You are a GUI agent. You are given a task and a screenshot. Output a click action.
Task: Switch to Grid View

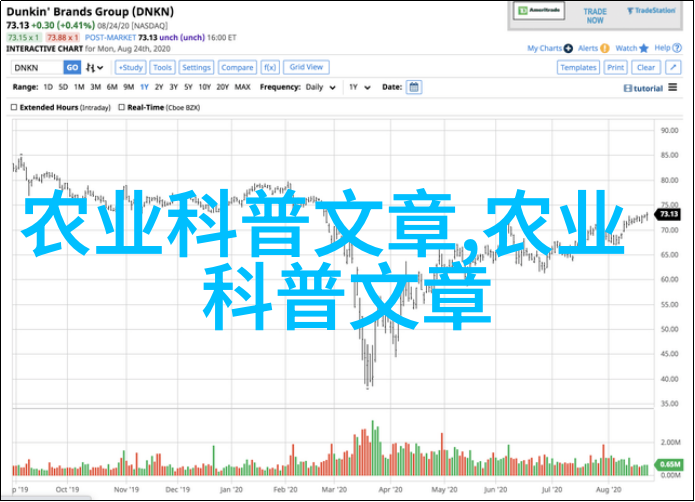click(306, 67)
